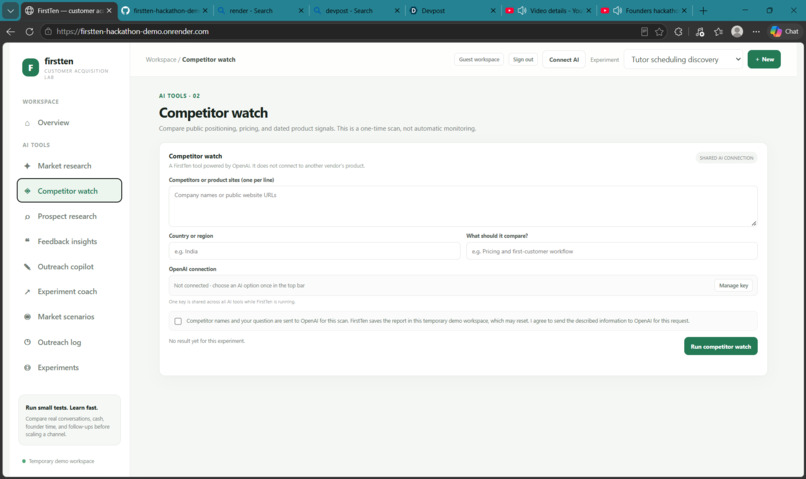The height and width of the screenshot is (479, 806).
Task: Click the Experiments icon in sidebar
Action: 27,367
